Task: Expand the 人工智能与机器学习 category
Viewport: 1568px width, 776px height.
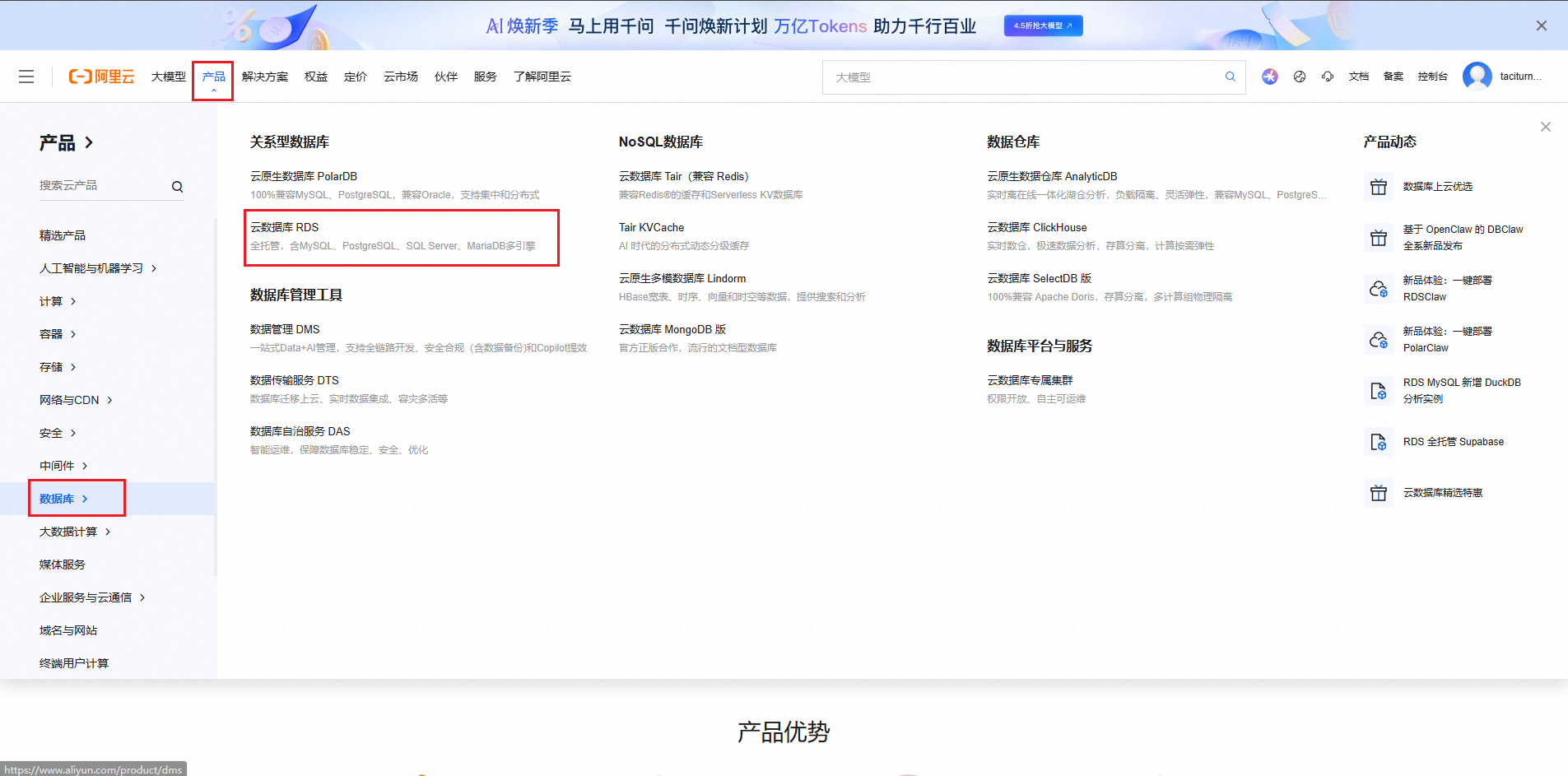Action: pyautogui.click(x=97, y=268)
